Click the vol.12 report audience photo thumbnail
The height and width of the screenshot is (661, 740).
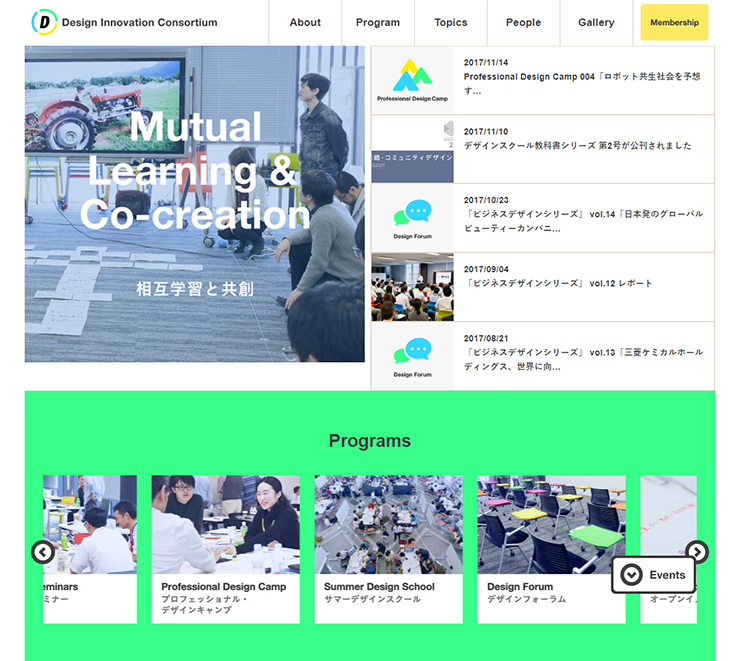412,287
